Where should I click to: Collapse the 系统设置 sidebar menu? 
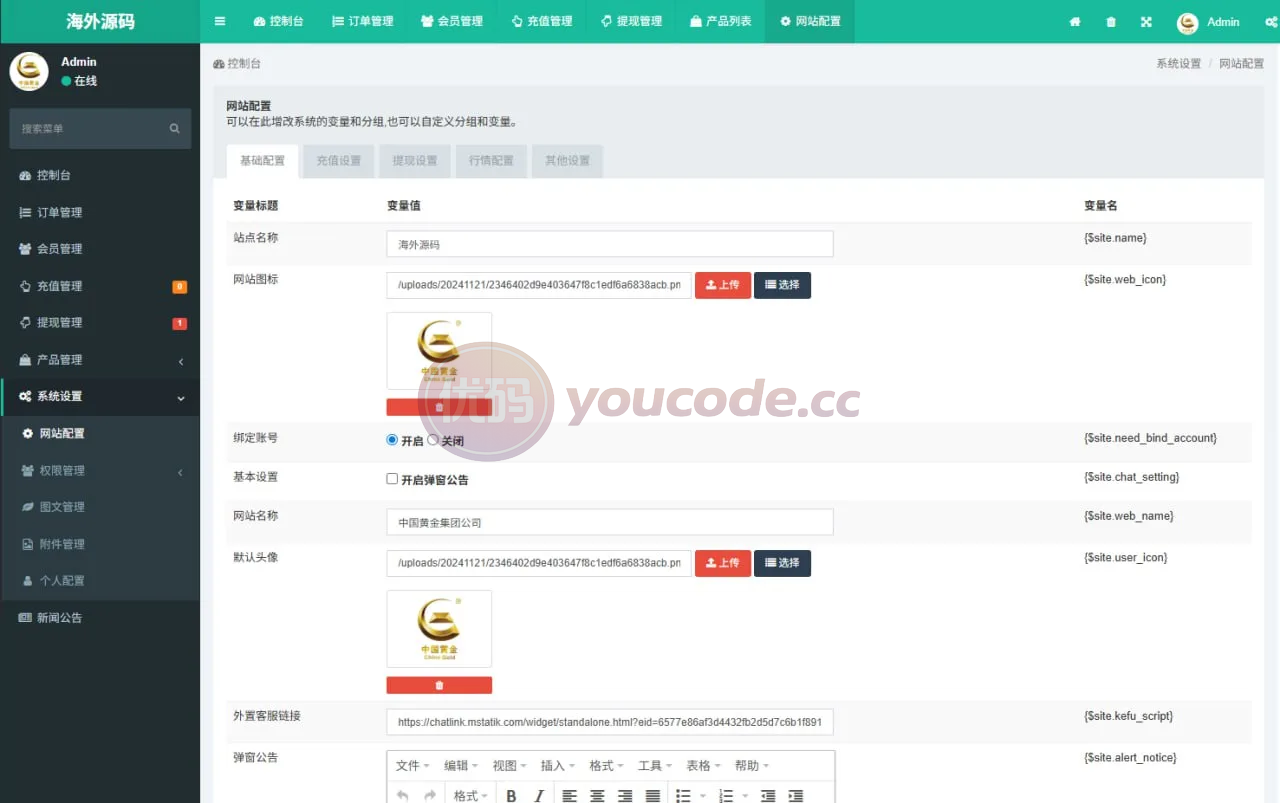point(100,397)
